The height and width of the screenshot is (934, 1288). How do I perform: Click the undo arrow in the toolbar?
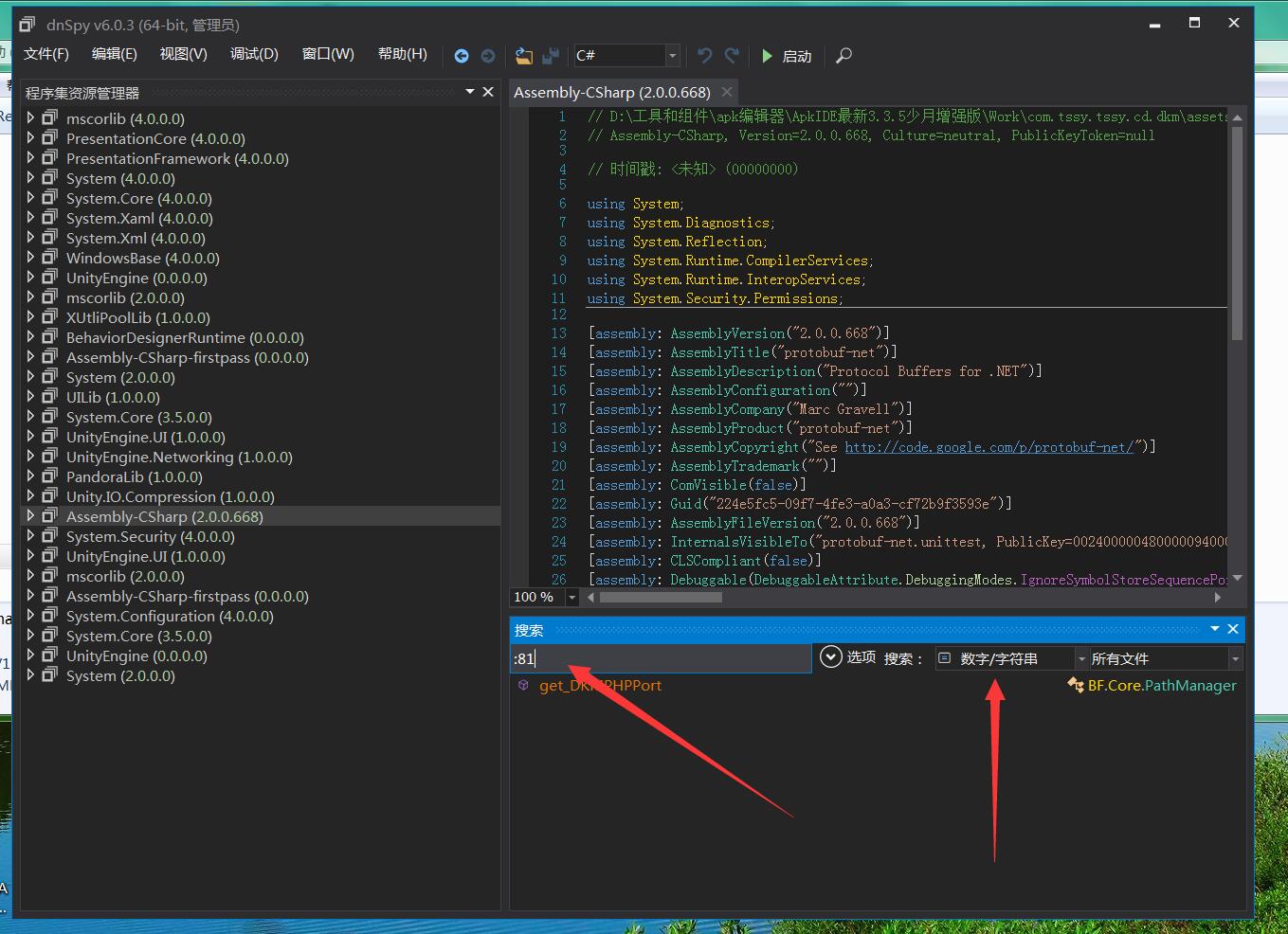[704, 56]
